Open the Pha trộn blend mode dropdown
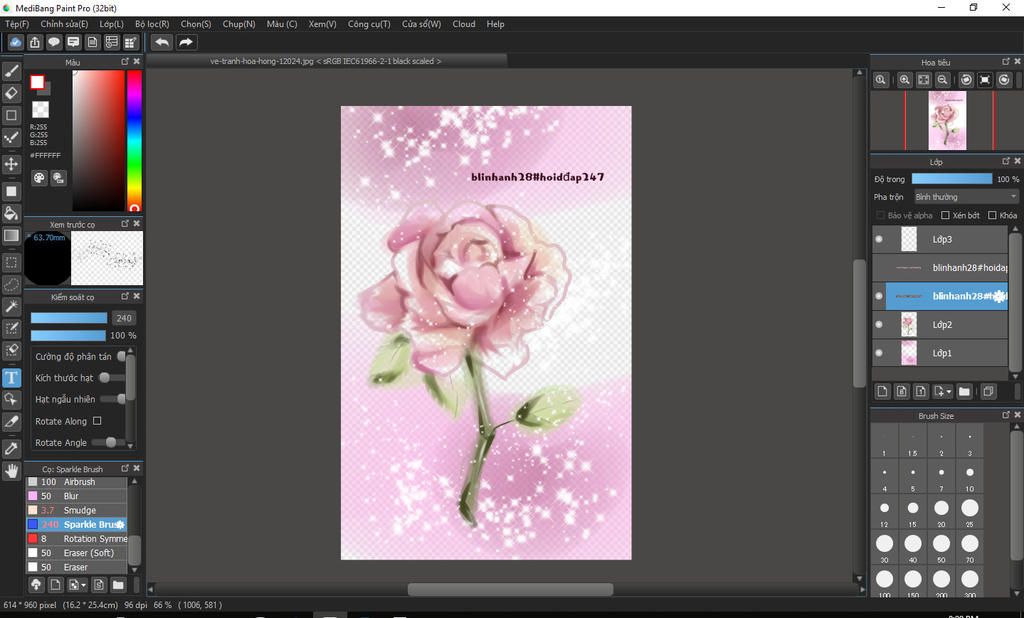This screenshot has height=618, width=1024. tap(966, 197)
